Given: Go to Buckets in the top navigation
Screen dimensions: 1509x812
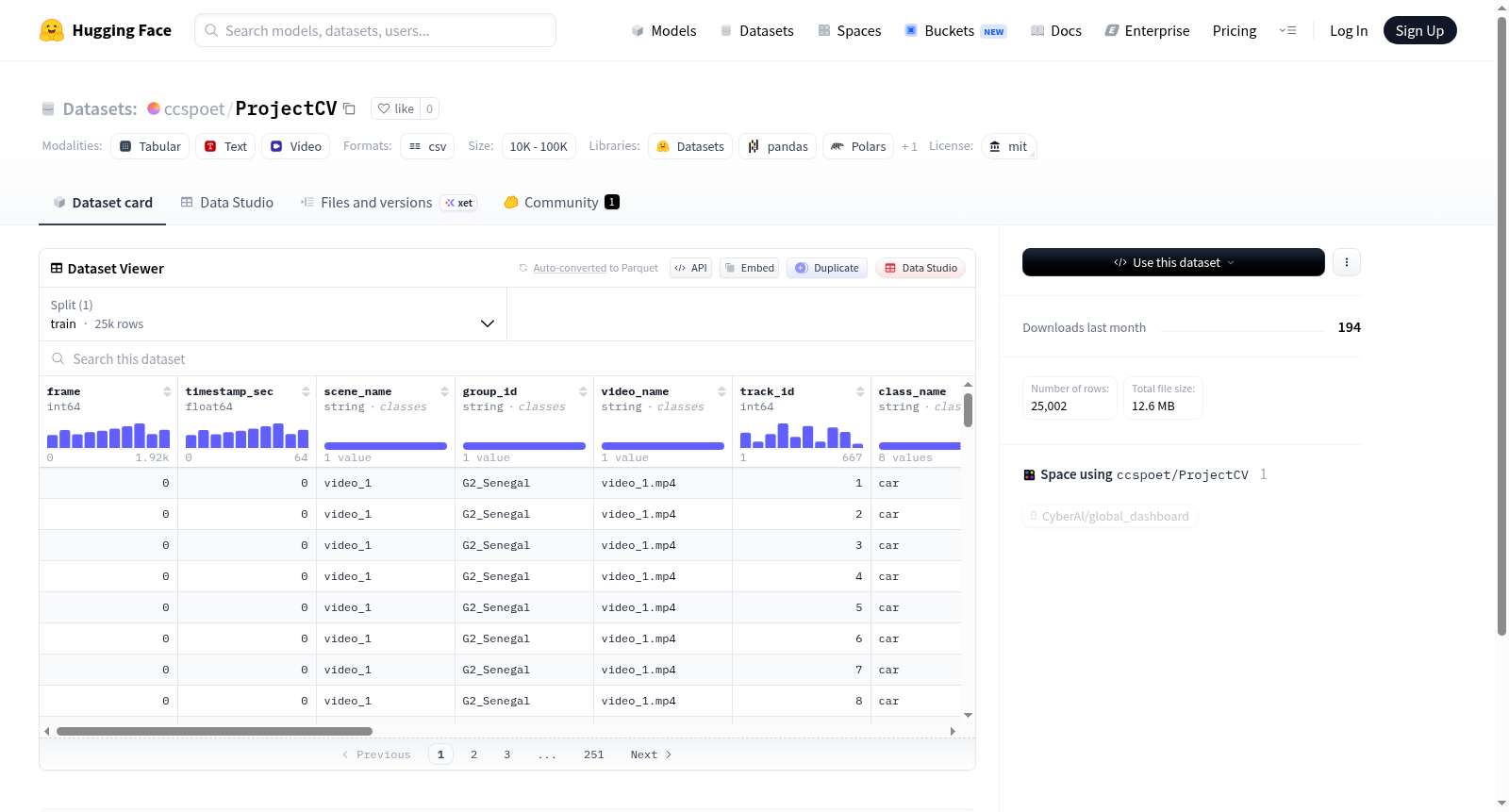Looking at the screenshot, I should click(955, 31).
